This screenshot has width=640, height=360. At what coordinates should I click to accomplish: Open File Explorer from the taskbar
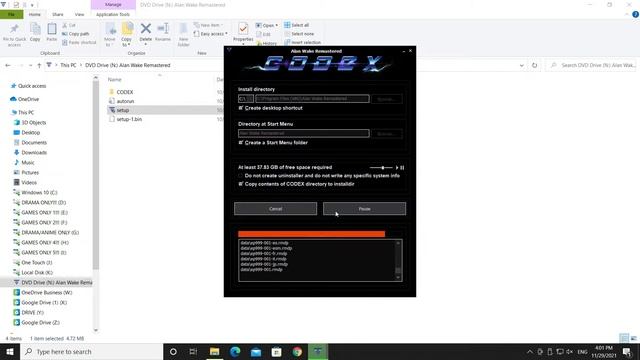point(214,352)
